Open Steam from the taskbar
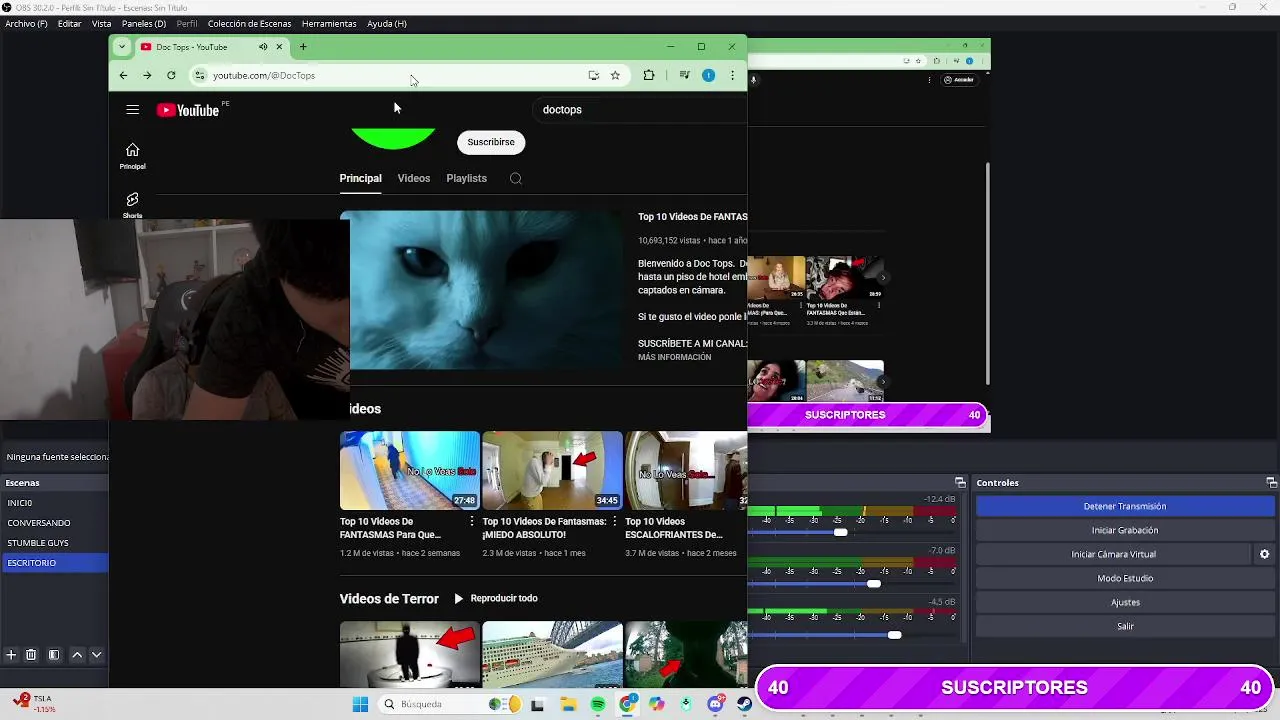 (744, 704)
